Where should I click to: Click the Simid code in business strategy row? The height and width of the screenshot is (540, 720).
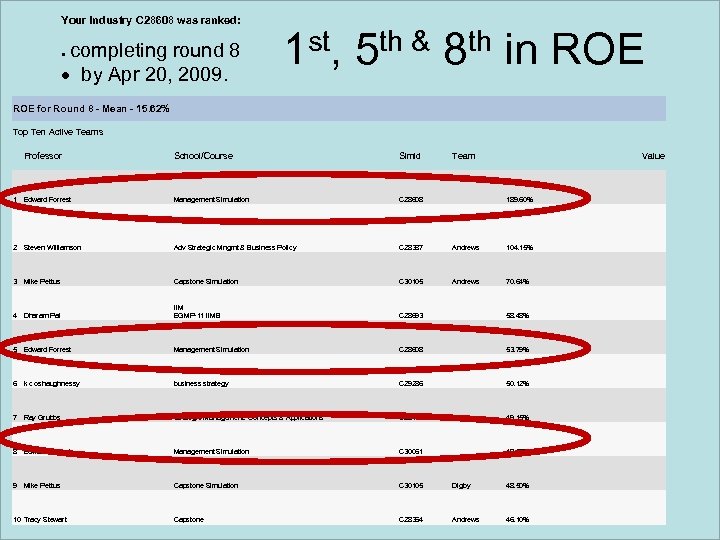click(x=411, y=383)
